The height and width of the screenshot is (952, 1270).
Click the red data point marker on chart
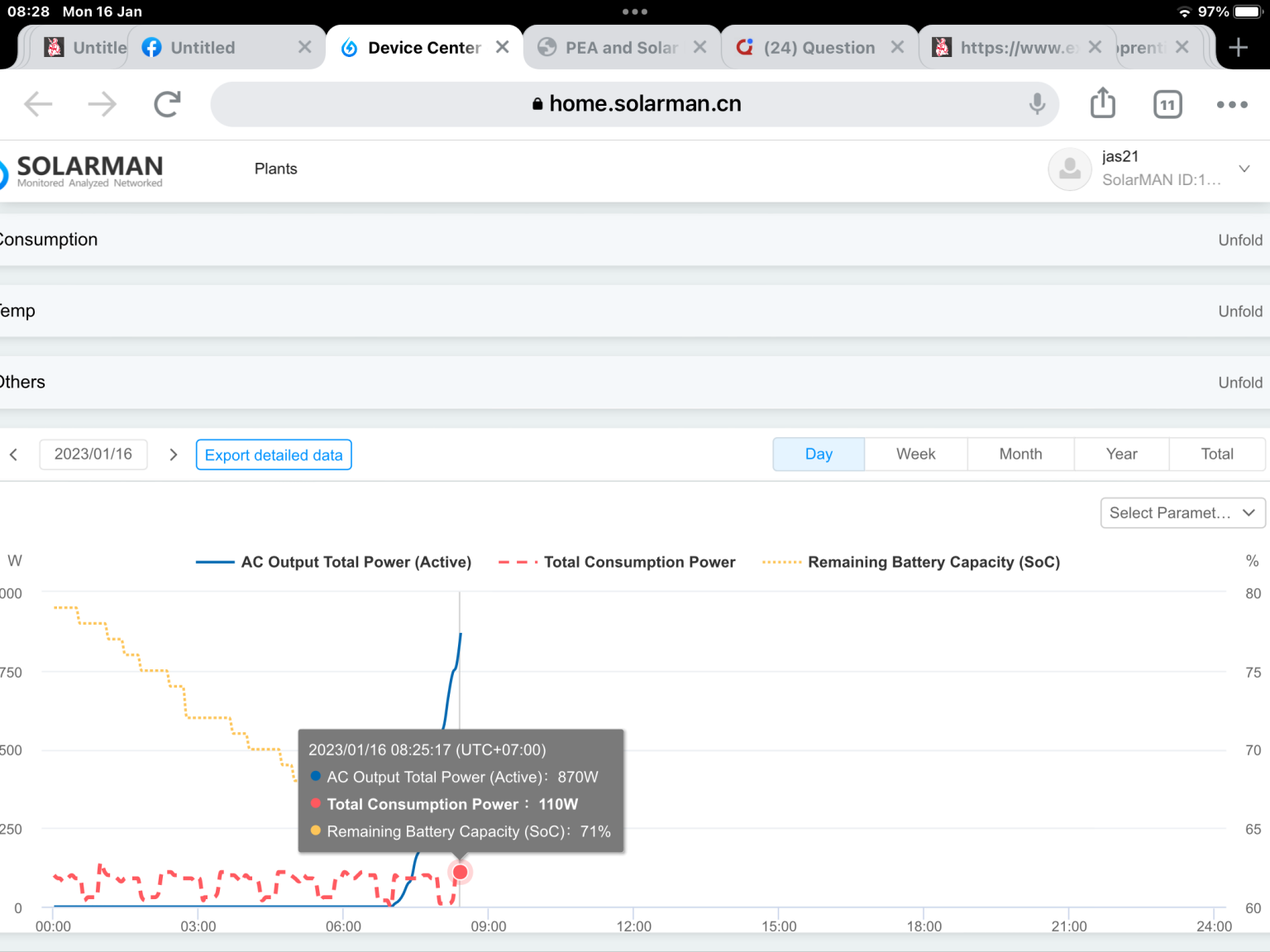(x=461, y=872)
